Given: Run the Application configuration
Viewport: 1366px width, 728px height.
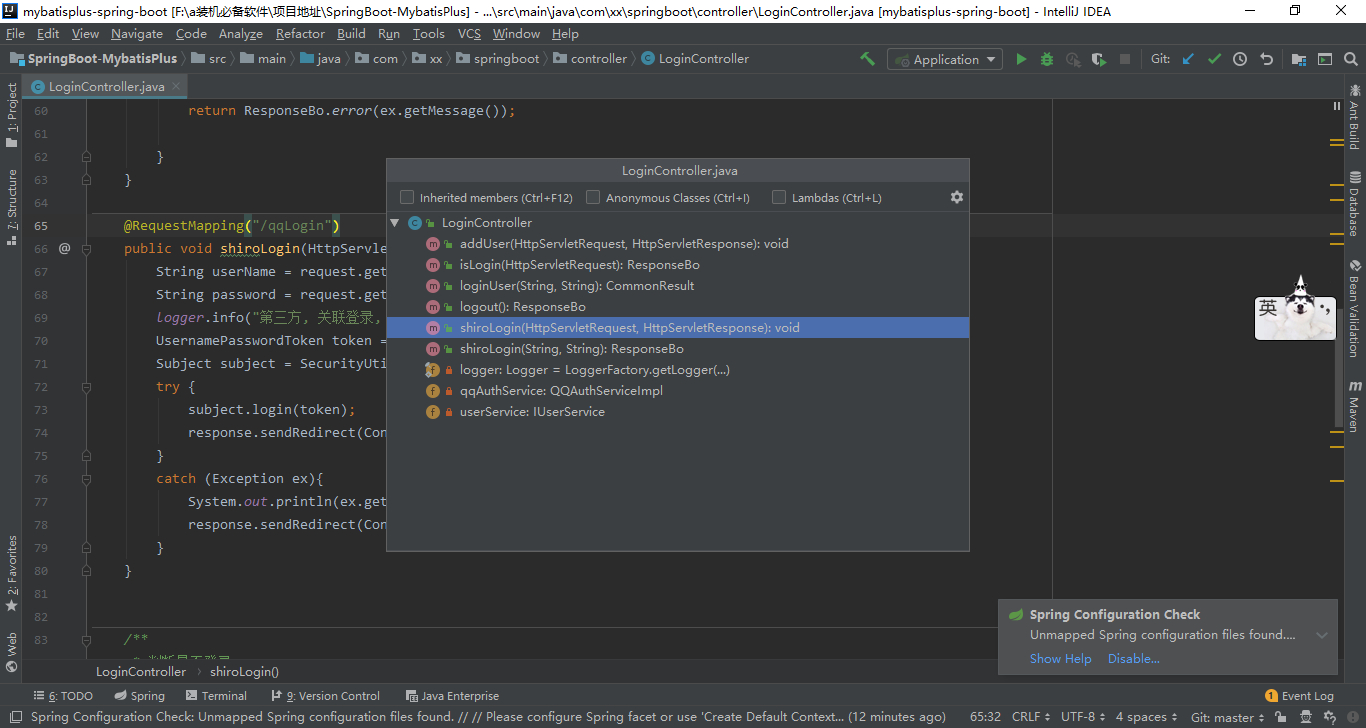Looking at the screenshot, I should tap(1021, 59).
